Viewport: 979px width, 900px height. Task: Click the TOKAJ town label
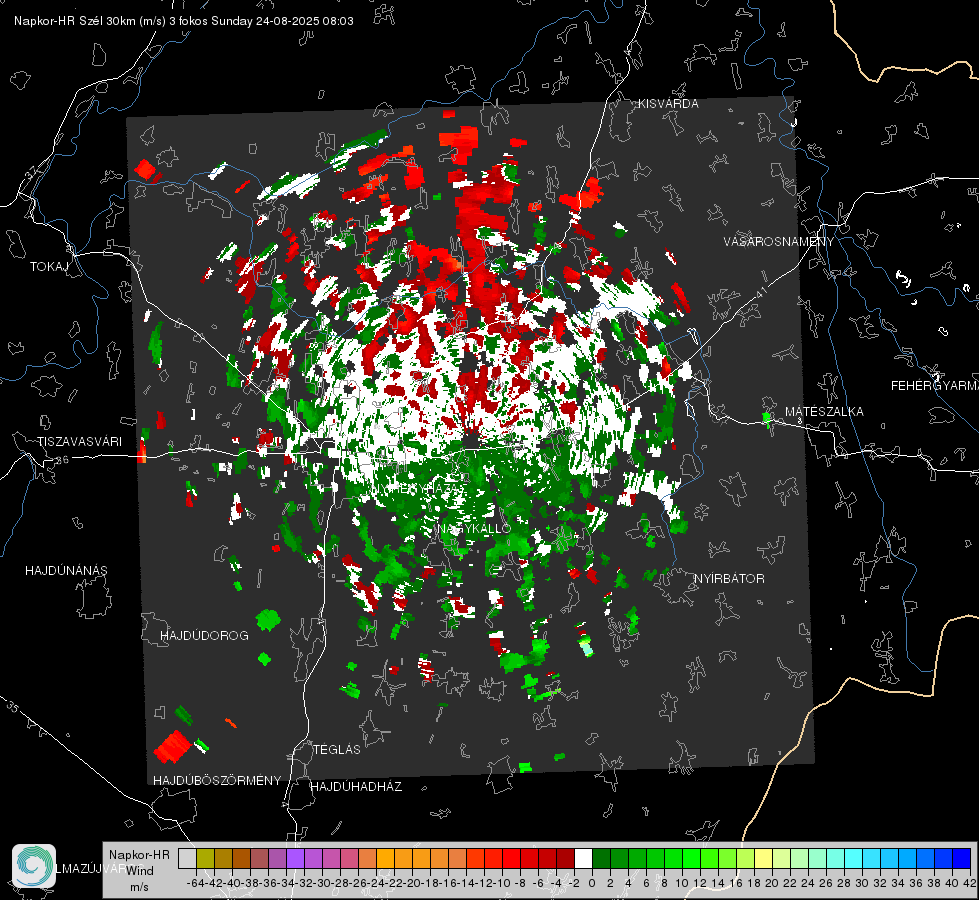coord(49,267)
